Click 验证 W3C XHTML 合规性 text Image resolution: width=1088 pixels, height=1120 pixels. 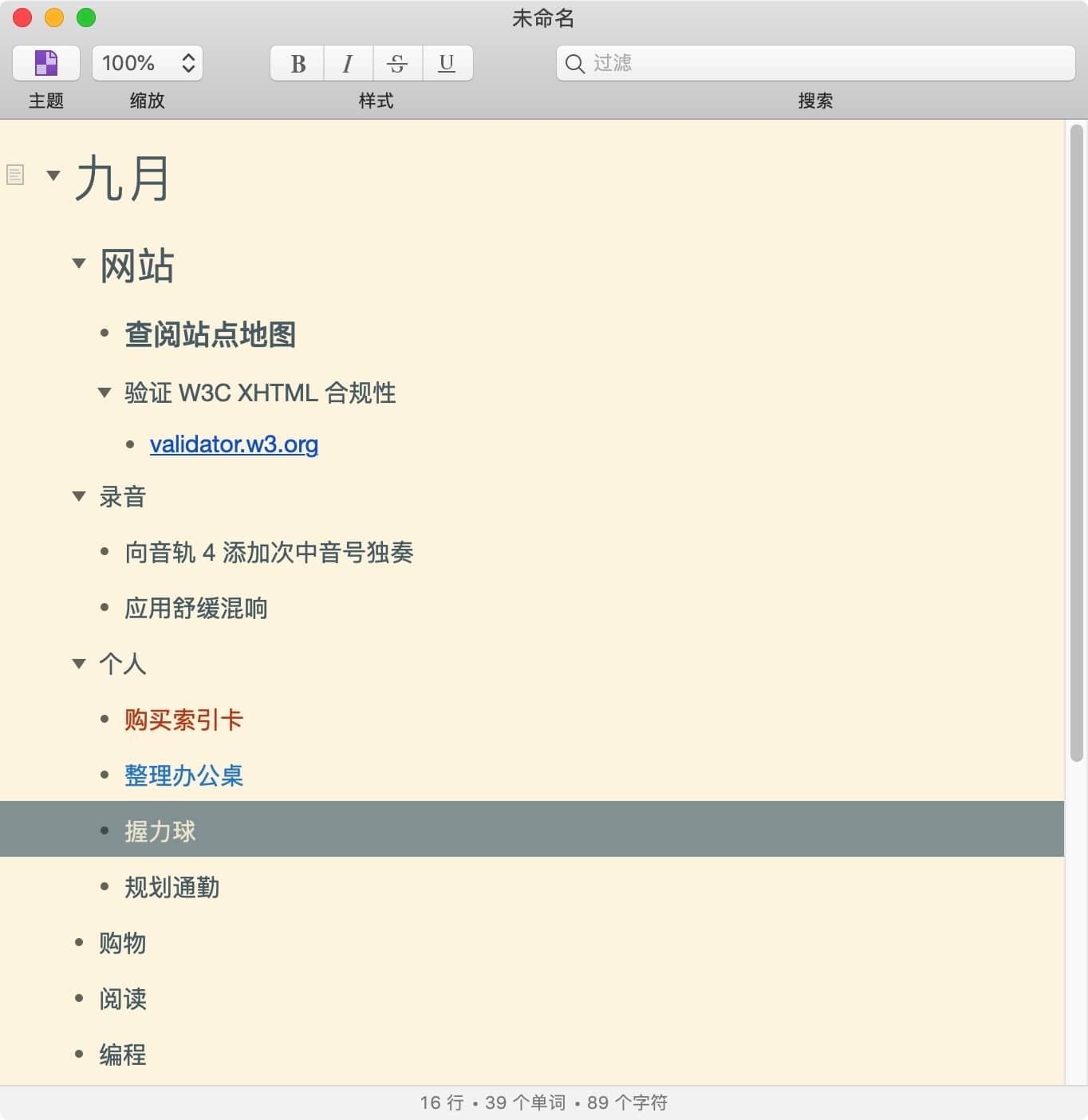pos(260,392)
